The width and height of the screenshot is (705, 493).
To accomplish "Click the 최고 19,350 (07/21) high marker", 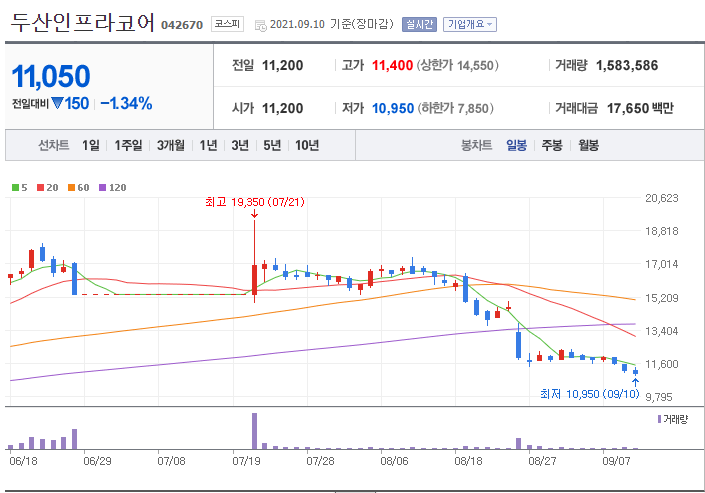I will pyautogui.click(x=254, y=202).
